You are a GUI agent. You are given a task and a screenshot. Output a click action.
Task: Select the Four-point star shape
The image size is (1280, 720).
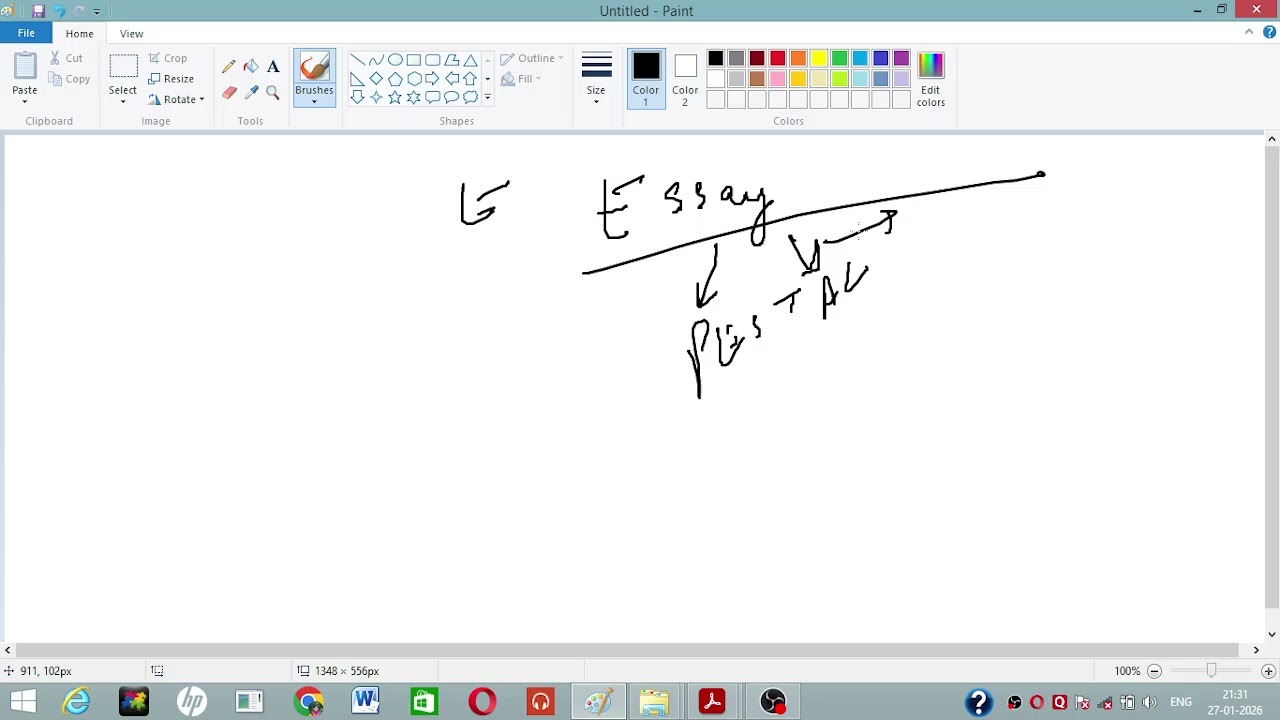(x=376, y=98)
